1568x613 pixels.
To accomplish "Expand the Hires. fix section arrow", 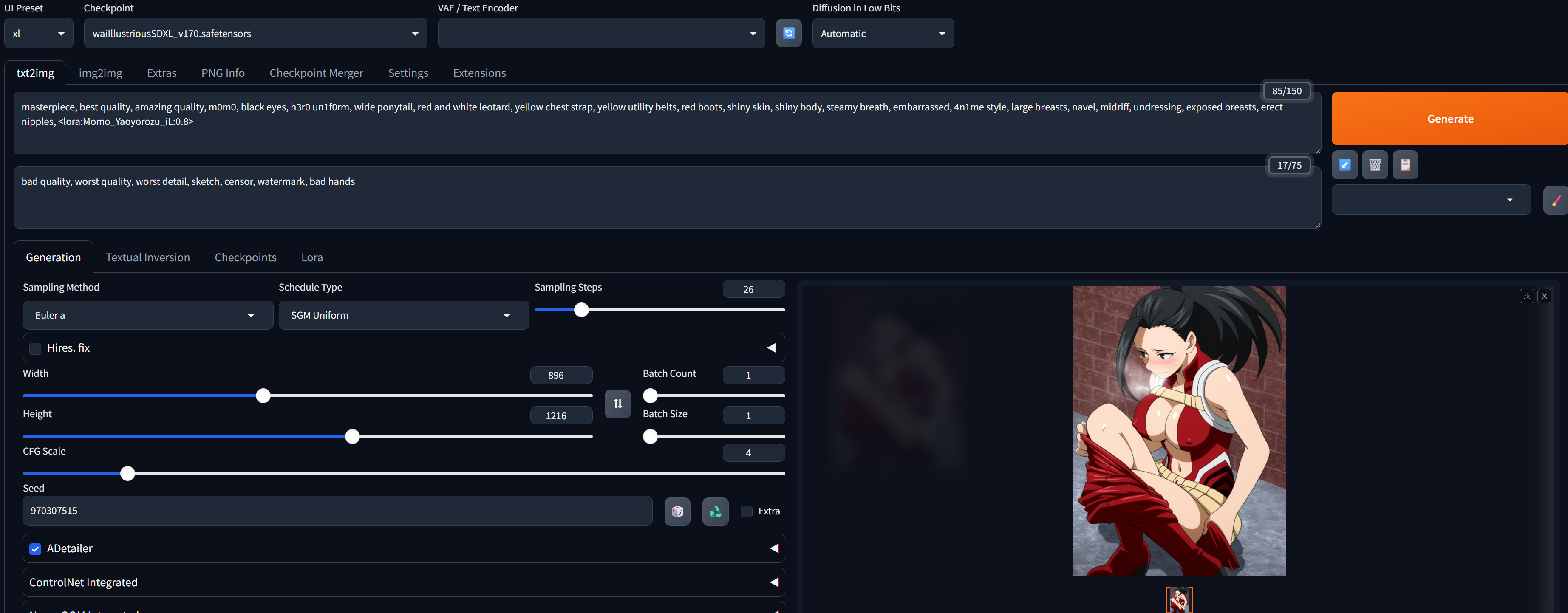I will 771,347.
